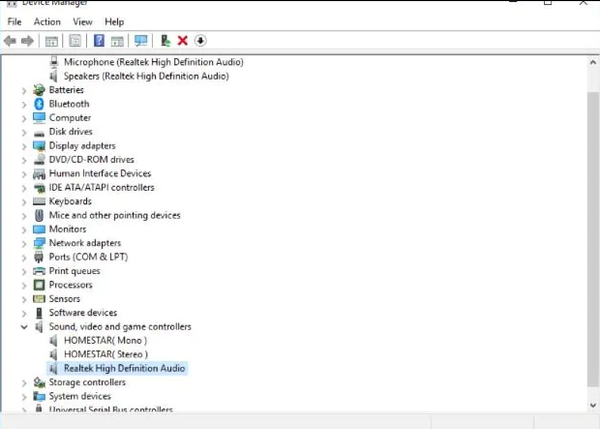Click the Properties icon in toolbar

point(74,41)
